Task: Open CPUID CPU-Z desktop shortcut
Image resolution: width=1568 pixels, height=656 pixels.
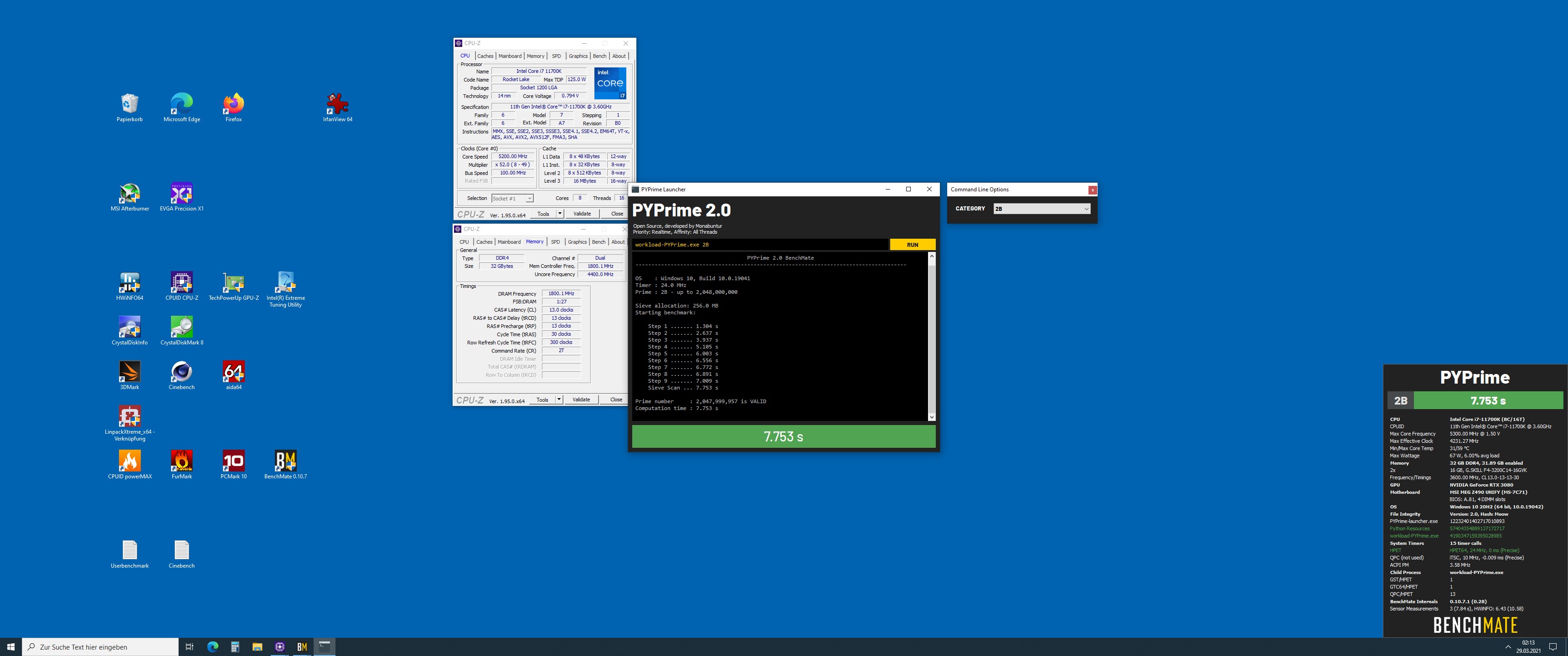Action: (x=181, y=286)
